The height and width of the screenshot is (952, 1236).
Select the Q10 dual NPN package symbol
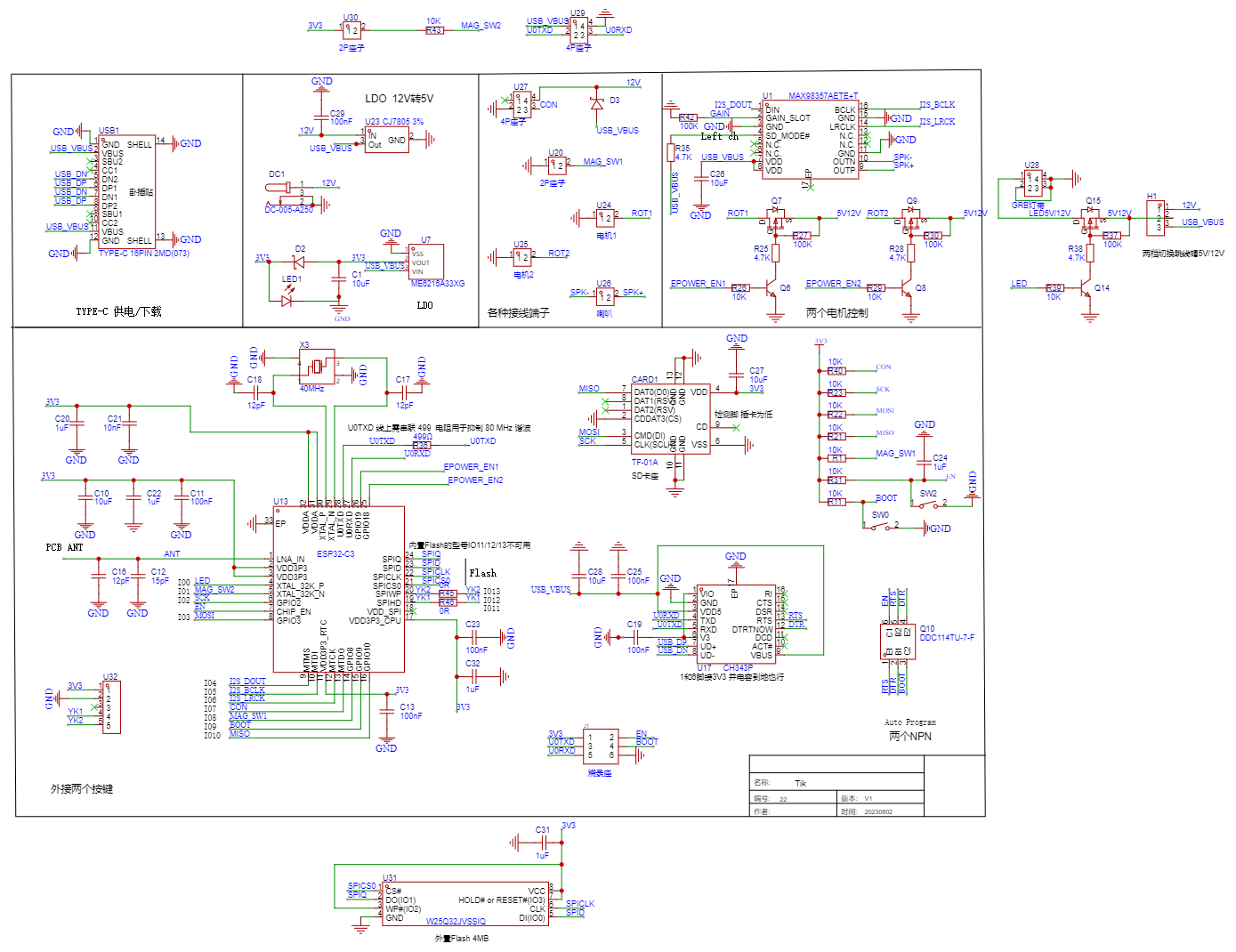point(899,642)
